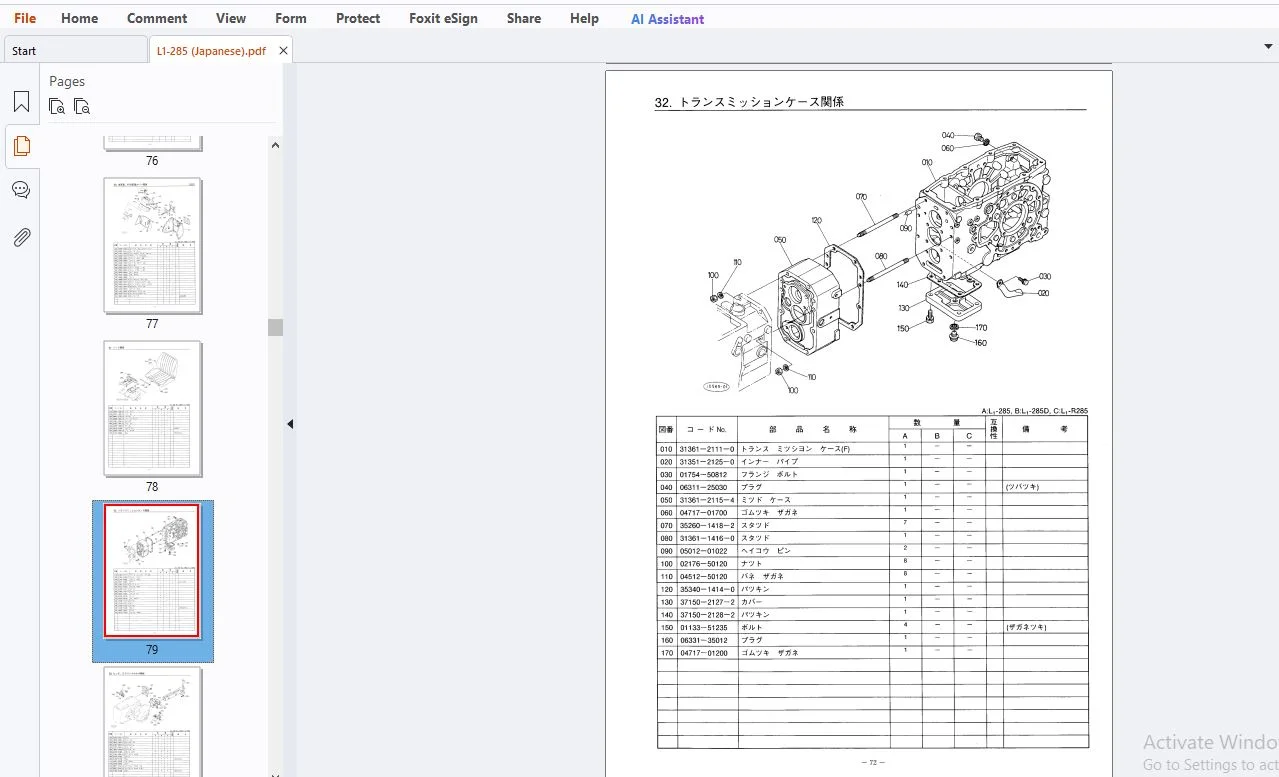The image size is (1279, 777).
Task: Open the Comment ribbon tab
Action: click(x=157, y=18)
